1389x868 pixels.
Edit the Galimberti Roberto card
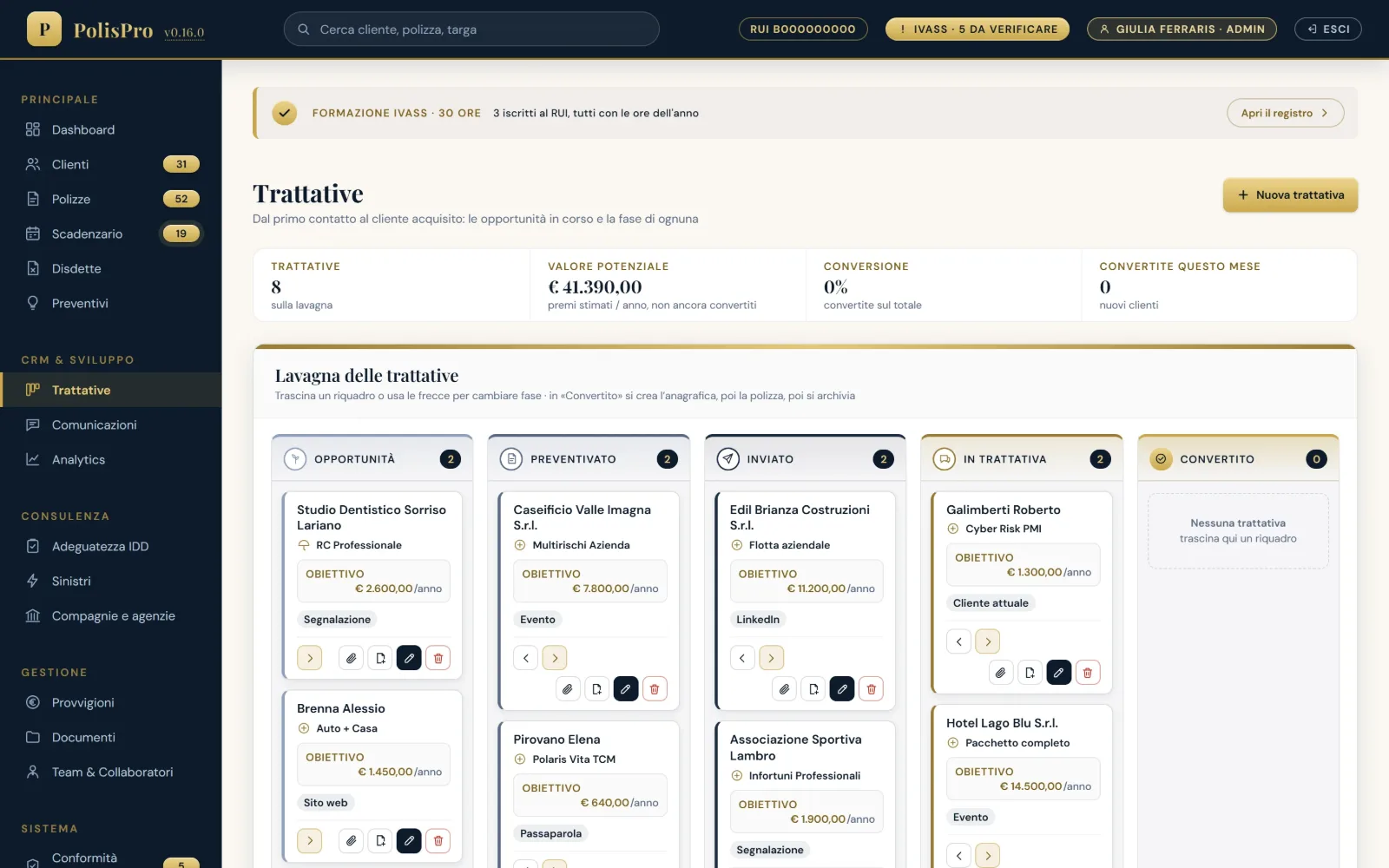(1059, 673)
